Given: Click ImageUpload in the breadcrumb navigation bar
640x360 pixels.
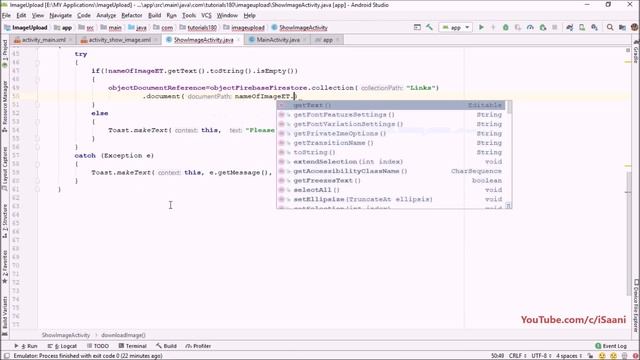Looking at the screenshot, I should (x=26, y=27).
